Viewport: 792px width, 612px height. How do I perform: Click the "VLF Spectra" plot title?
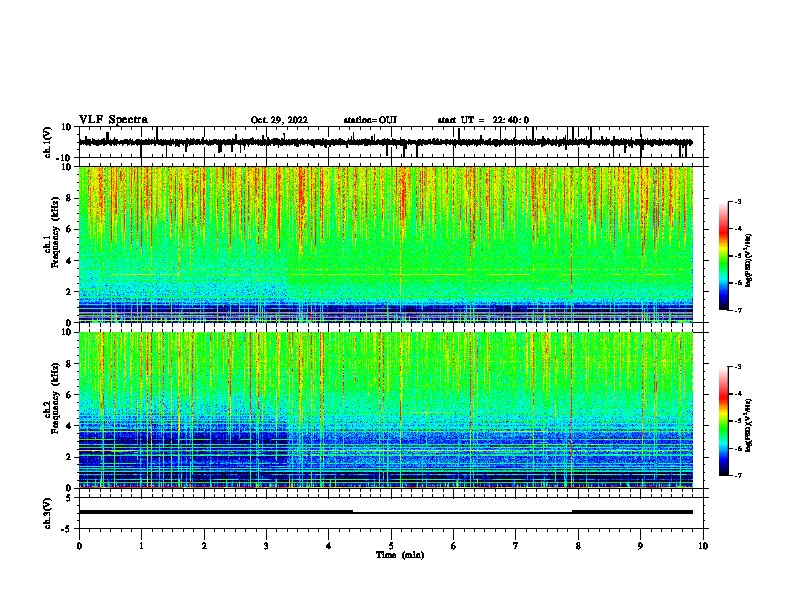coord(113,120)
